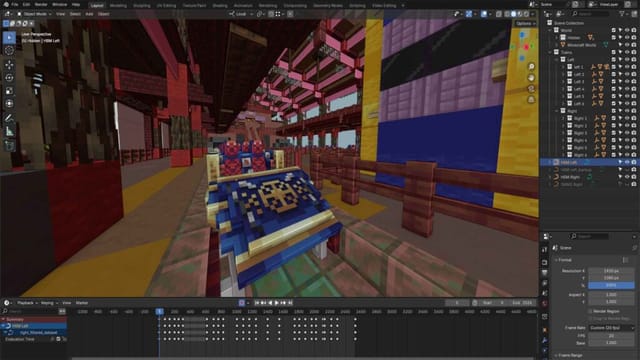Select the Move tool in toolbar
The image size is (640, 360).
pos(9,64)
